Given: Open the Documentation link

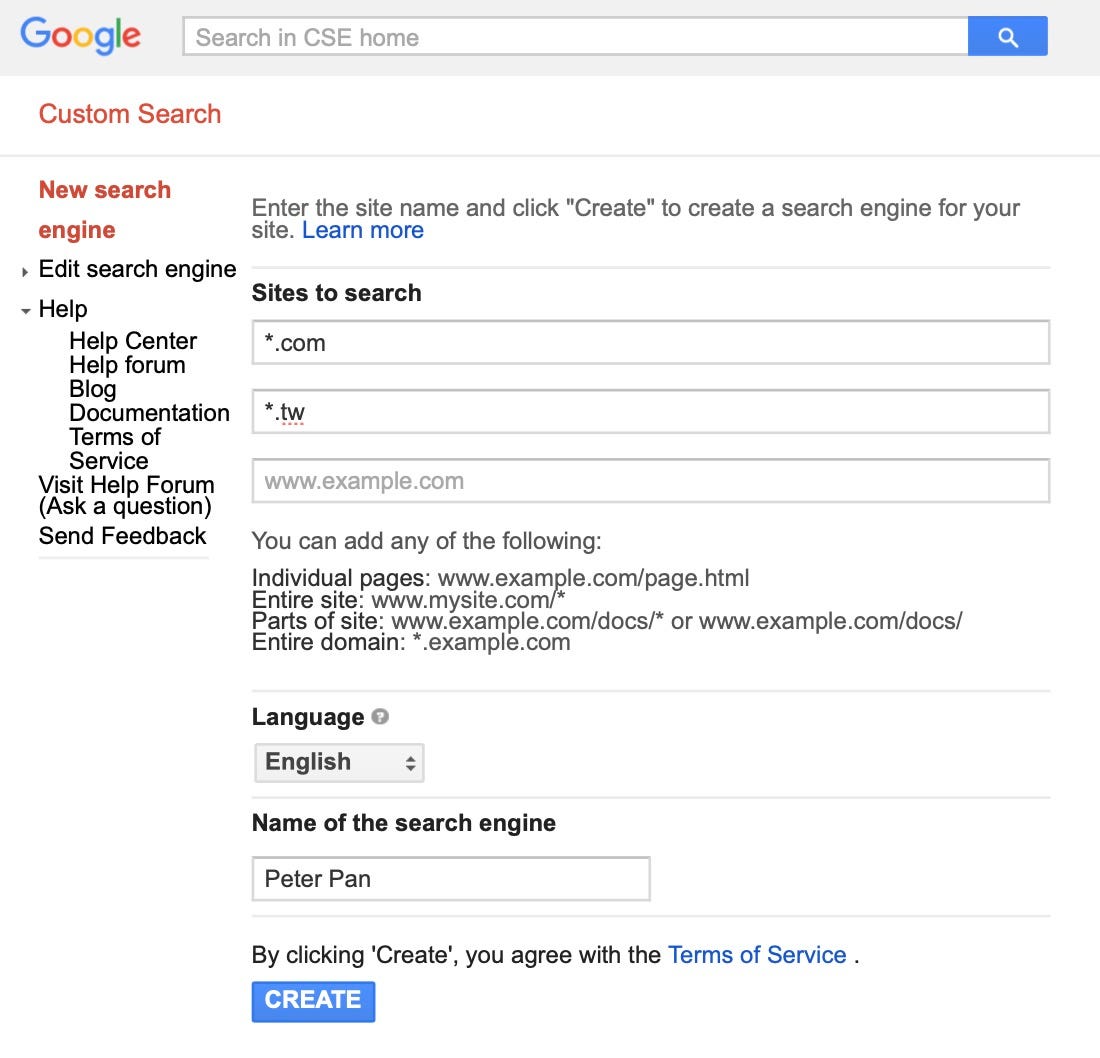Looking at the screenshot, I should [x=149, y=413].
